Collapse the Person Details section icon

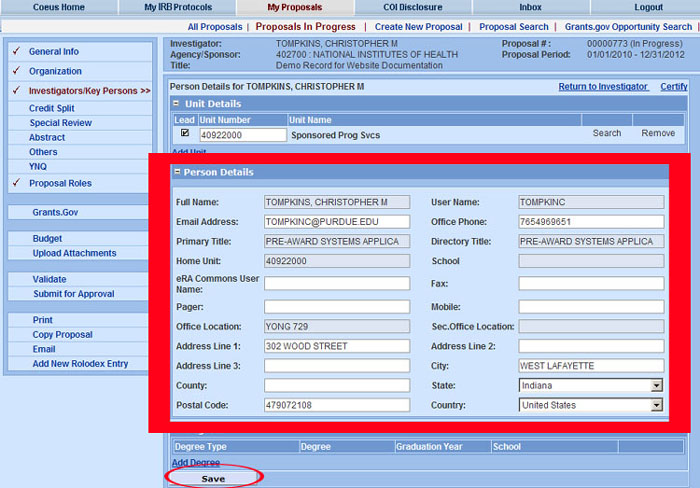(177, 173)
